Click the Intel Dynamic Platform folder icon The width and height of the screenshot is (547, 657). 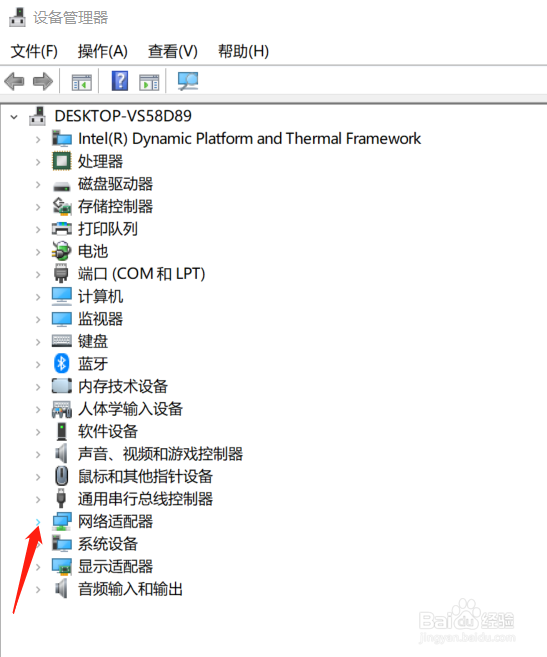click(62, 138)
